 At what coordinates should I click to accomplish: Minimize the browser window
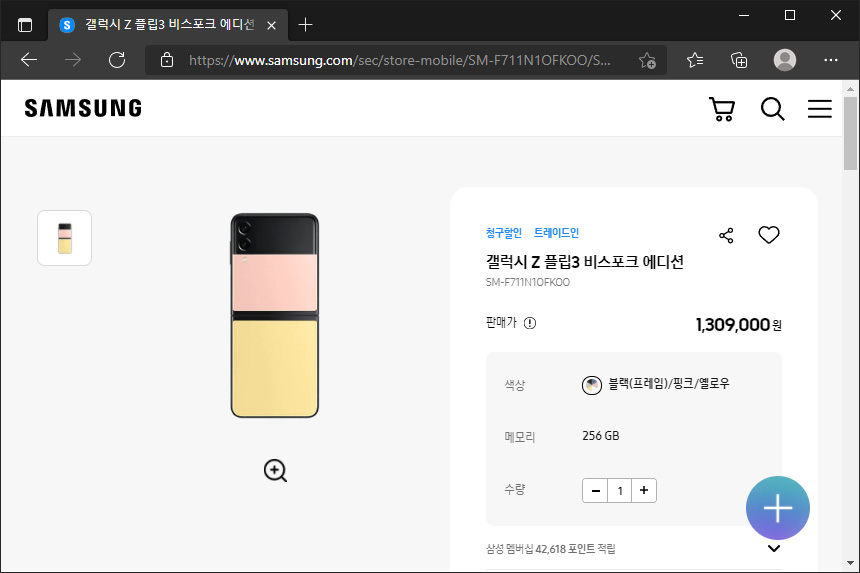(x=744, y=15)
